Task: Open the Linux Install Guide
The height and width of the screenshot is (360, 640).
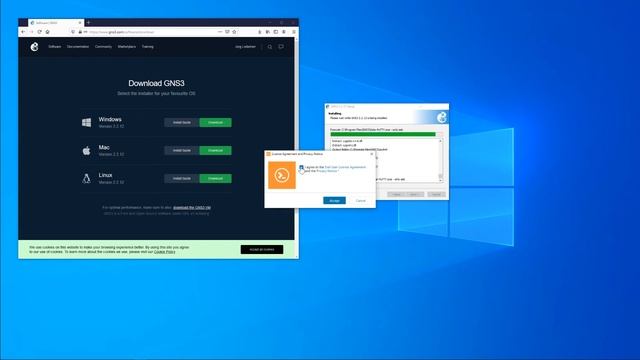Action: (x=182, y=178)
